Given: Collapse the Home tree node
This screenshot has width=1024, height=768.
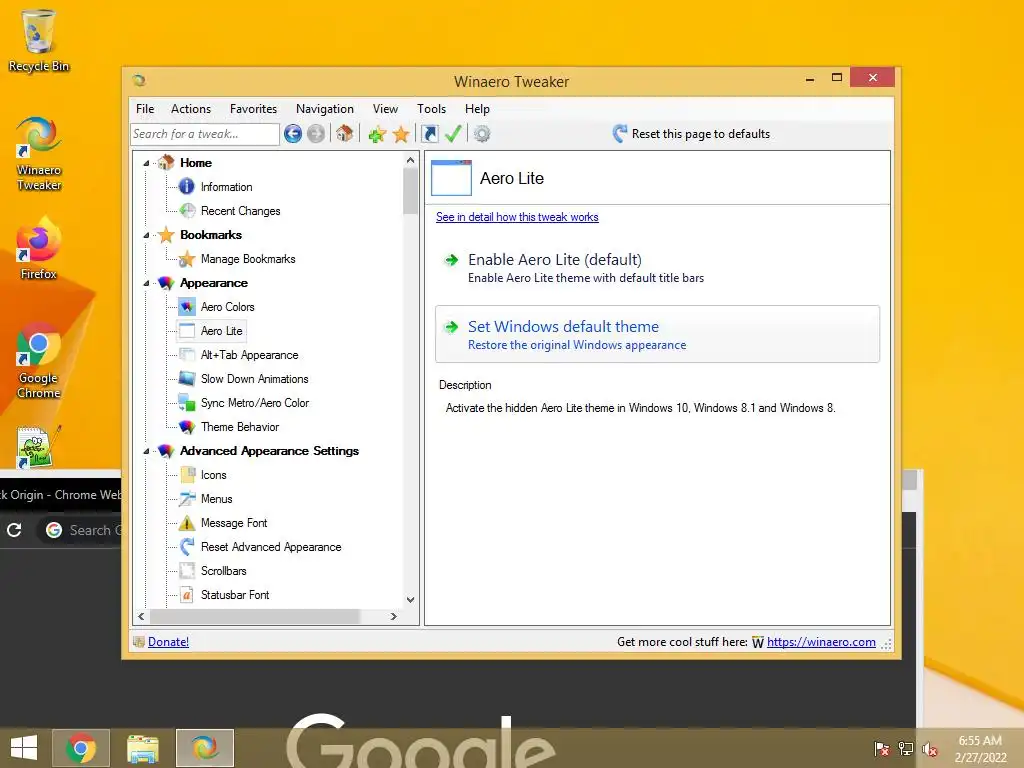Looking at the screenshot, I should pyautogui.click(x=146, y=163).
